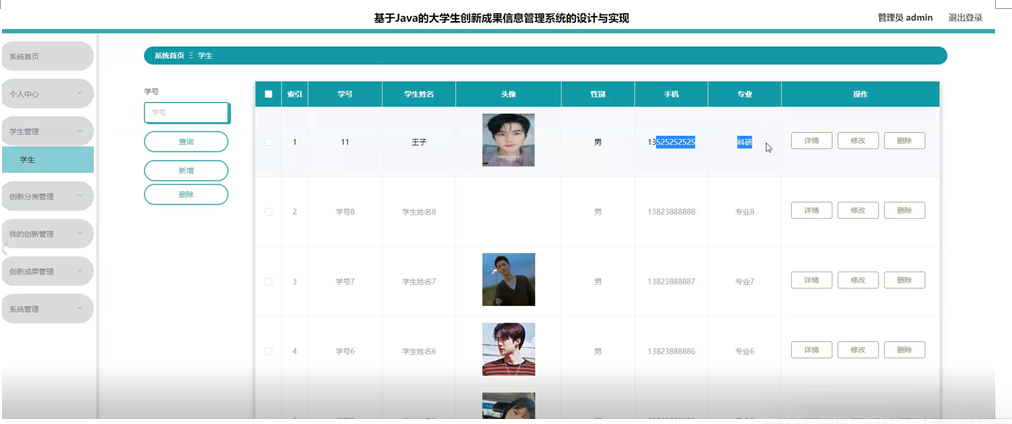Open 详情 for student 王子
This screenshot has height=424, width=1012.
tap(811, 141)
